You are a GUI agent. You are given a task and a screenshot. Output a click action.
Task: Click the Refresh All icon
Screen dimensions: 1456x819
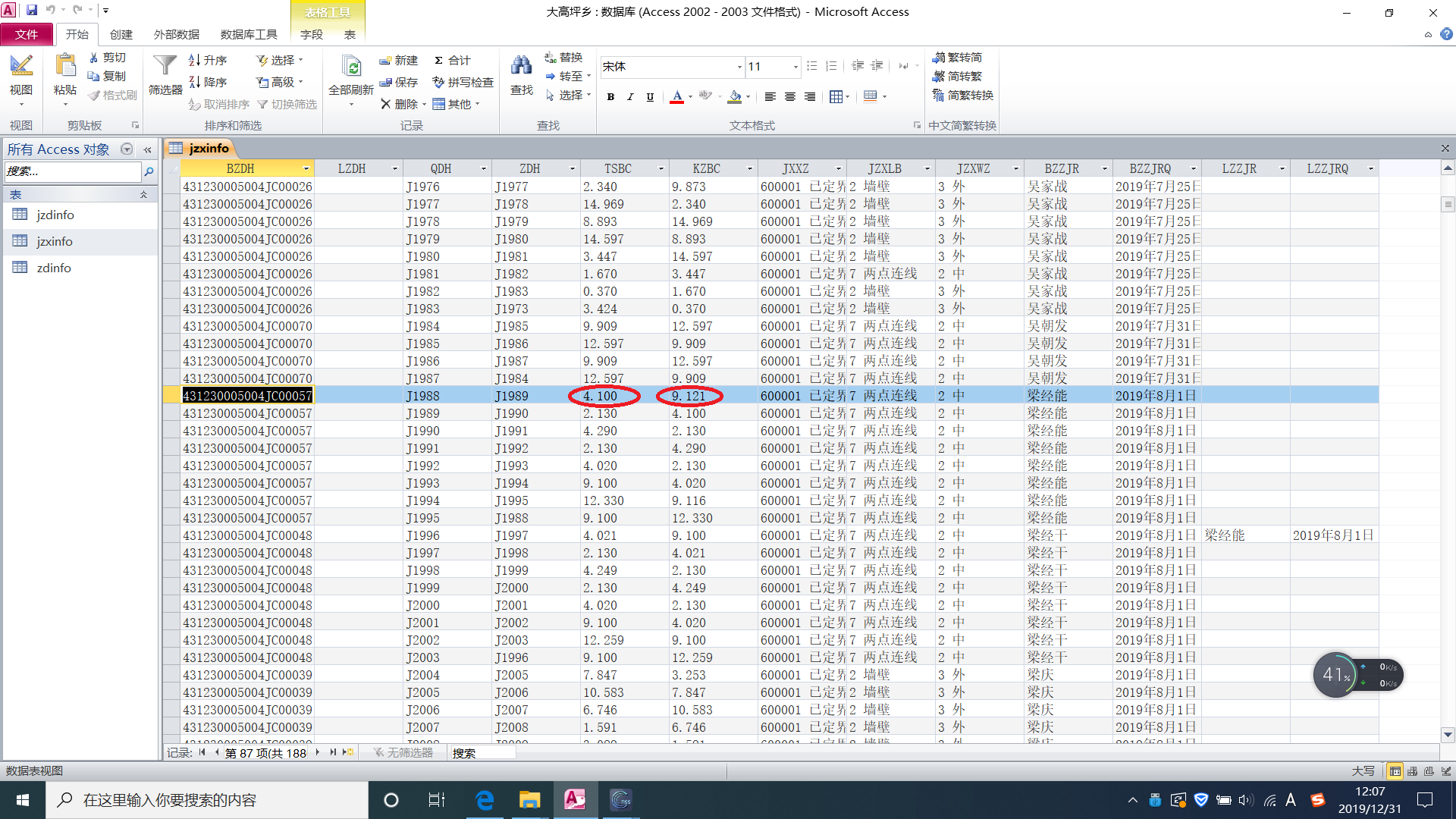pos(351,68)
